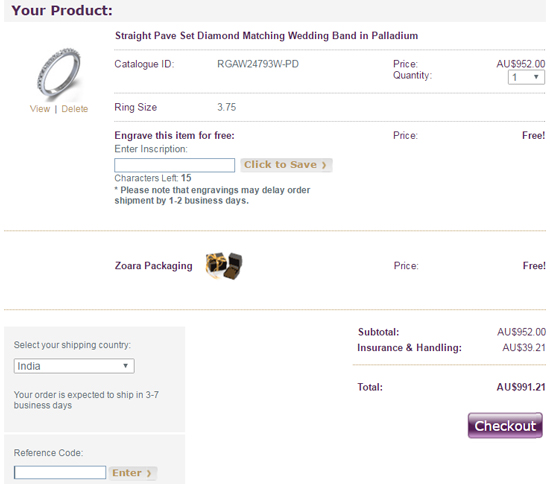
Task: Click the Zoara Packaging gift box icon
Action: tap(224, 265)
